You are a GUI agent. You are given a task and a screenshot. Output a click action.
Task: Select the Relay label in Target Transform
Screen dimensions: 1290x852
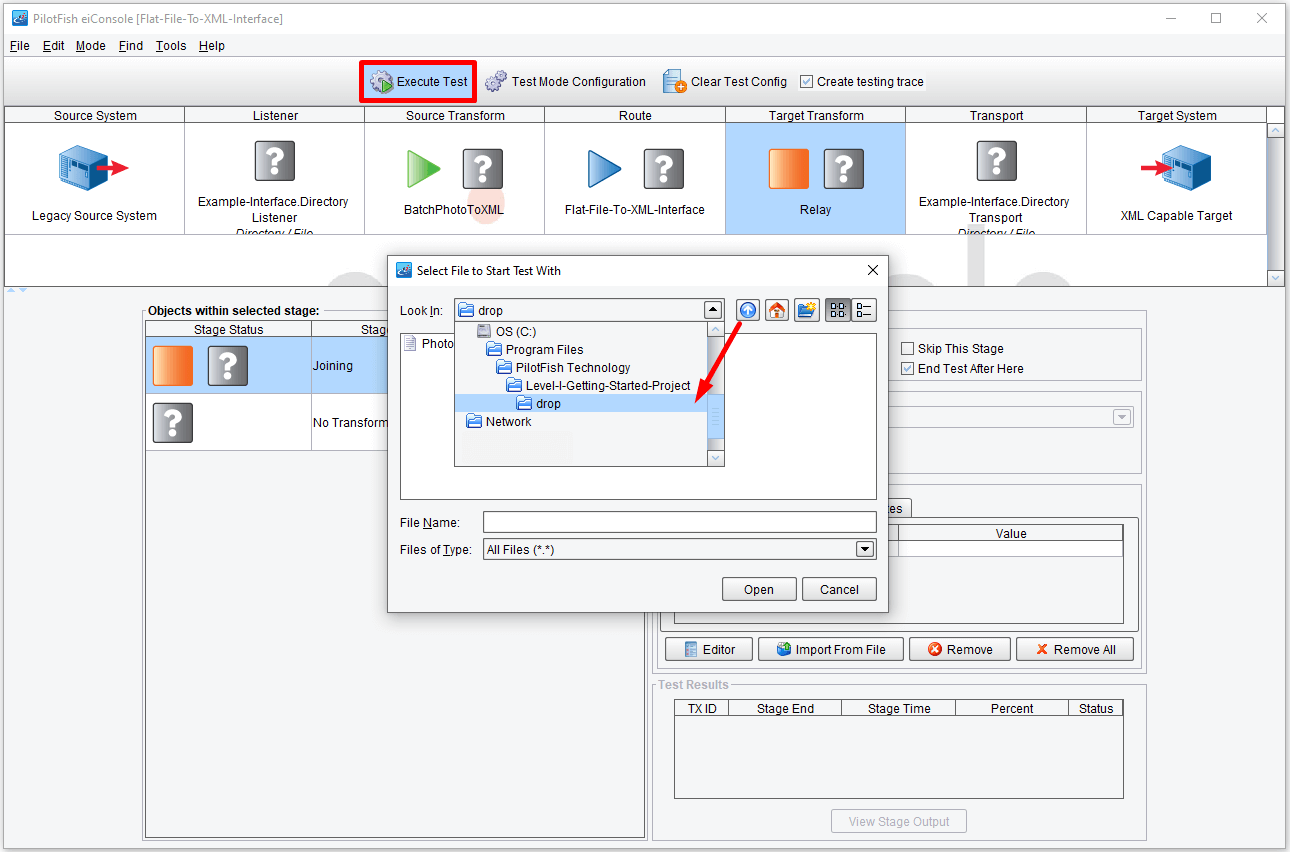(x=815, y=210)
